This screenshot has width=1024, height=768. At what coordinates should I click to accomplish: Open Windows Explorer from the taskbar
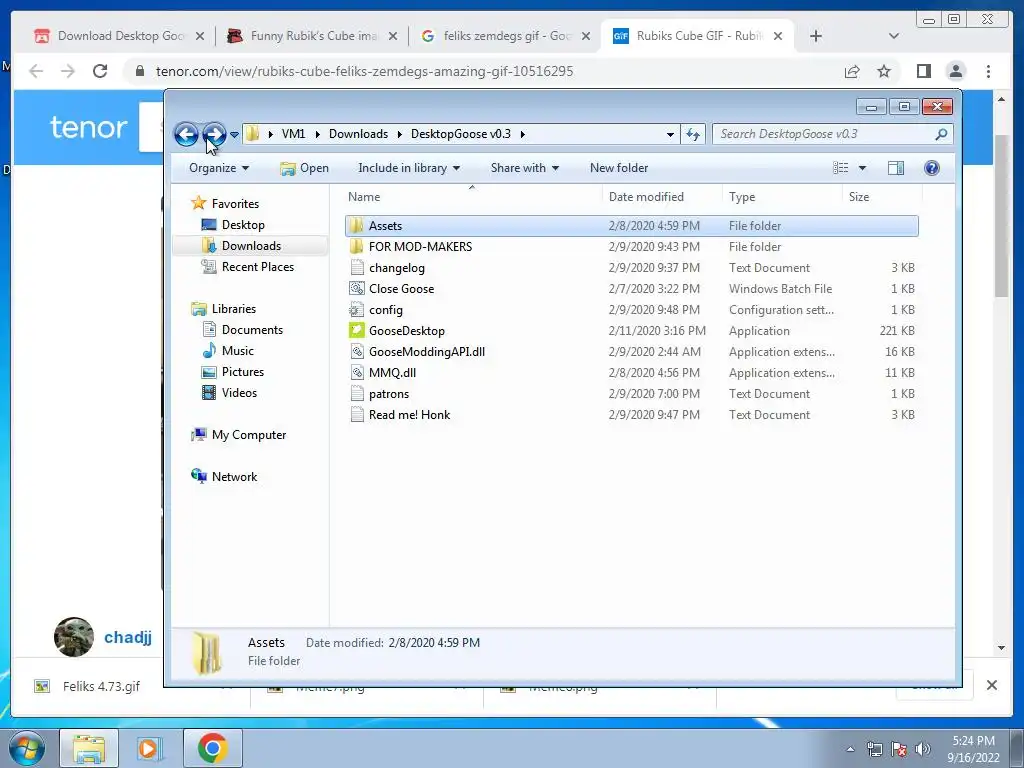pyautogui.click(x=89, y=748)
